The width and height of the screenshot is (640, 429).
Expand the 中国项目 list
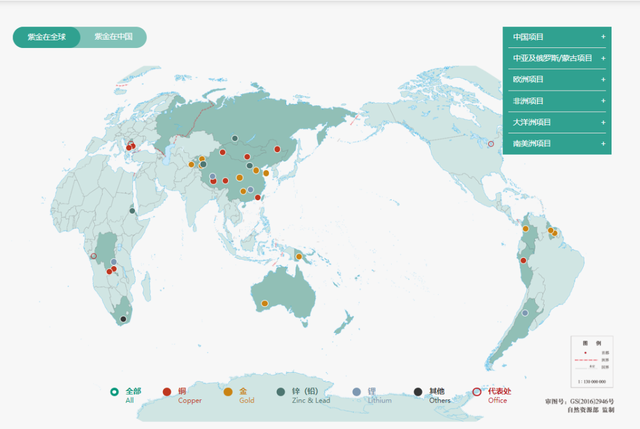pos(557,37)
